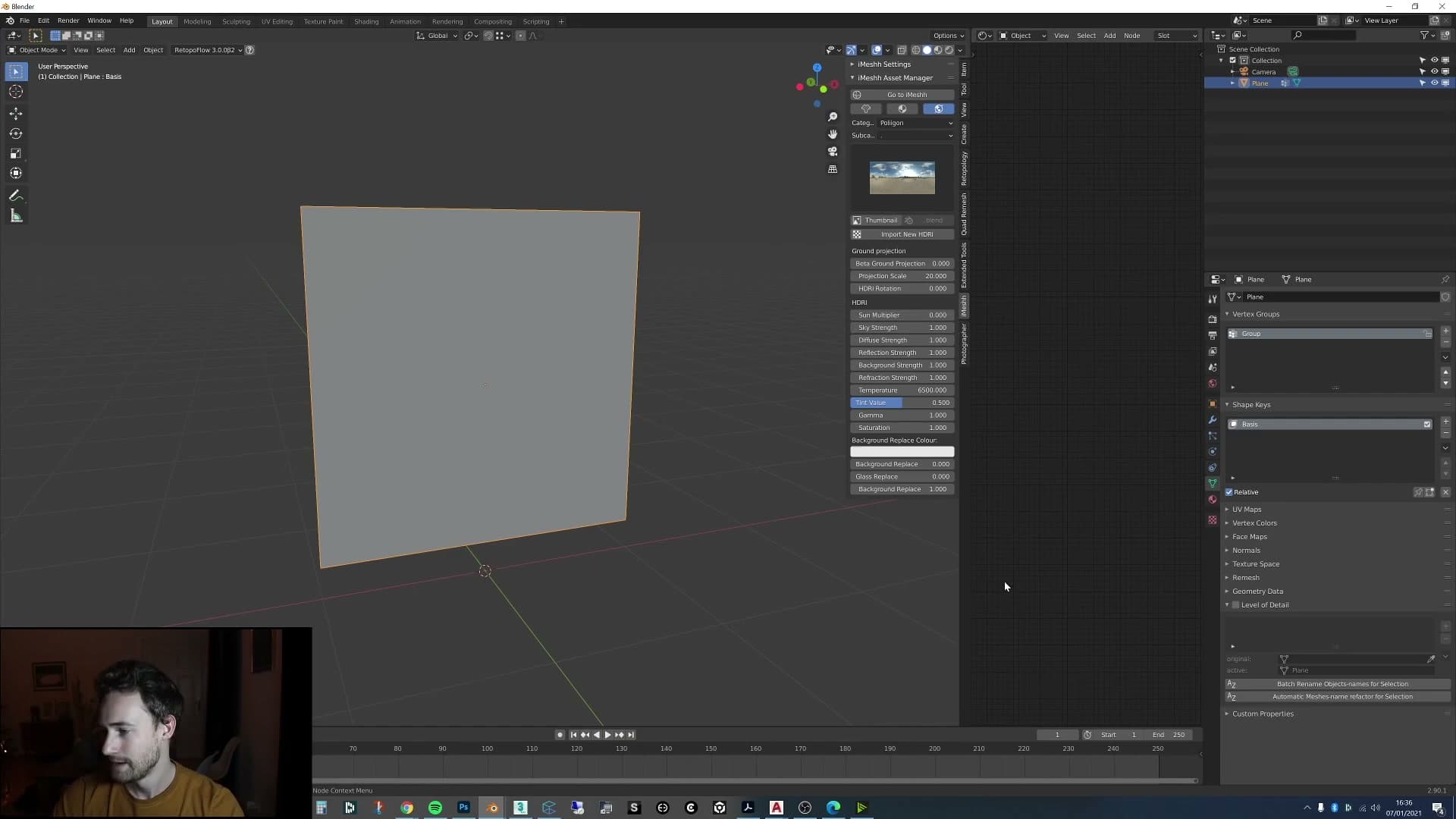Open the node editor Node menu
The height and width of the screenshot is (819, 1456).
point(1131,36)
